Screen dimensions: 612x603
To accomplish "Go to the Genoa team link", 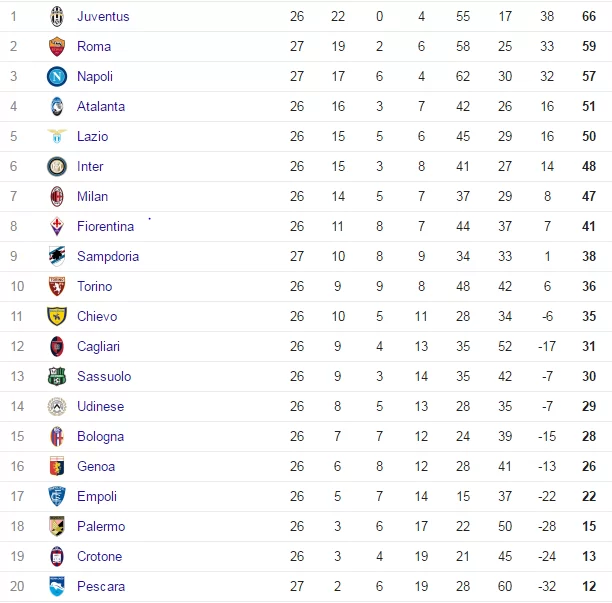I will pos(96,466).
